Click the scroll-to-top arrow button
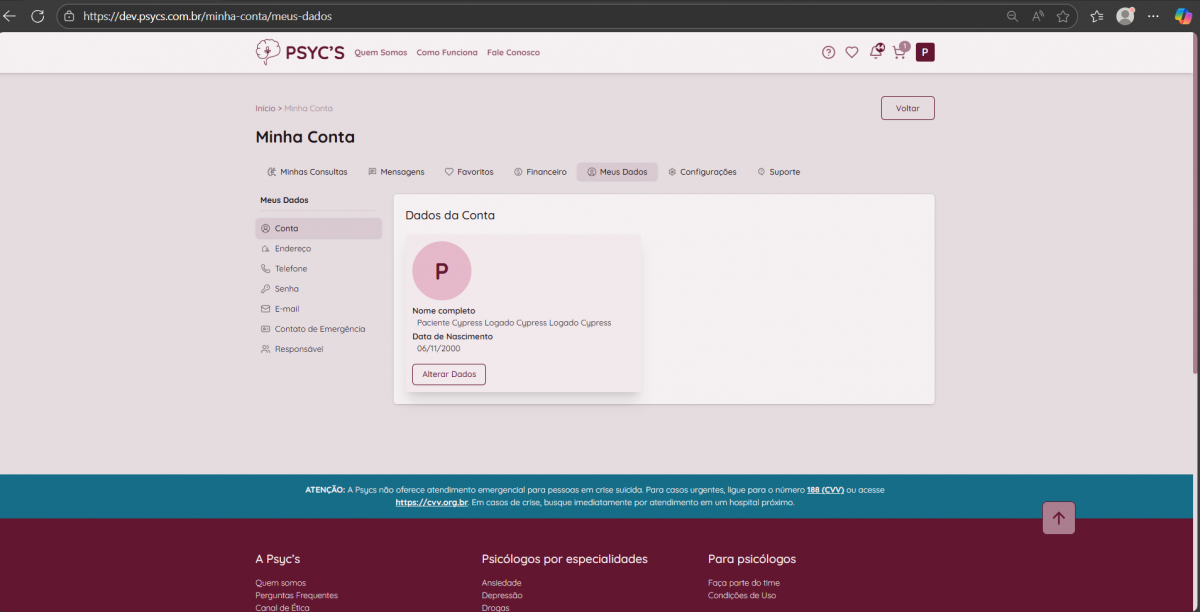The height and width of the screenshot is (612, 1200). point(1058,518)
